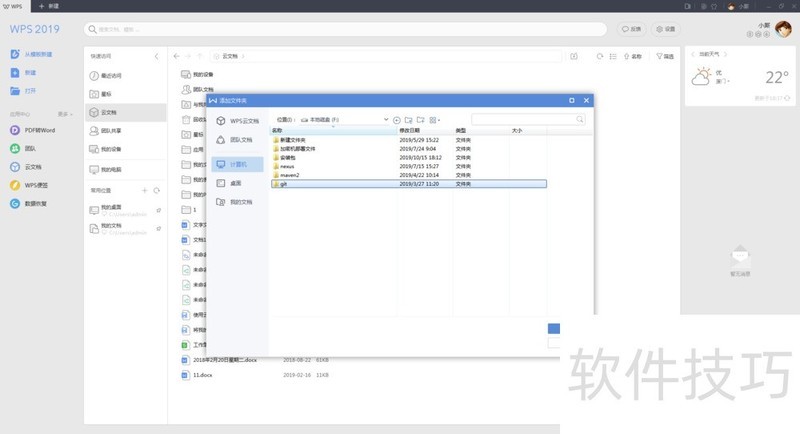800x434 pixels.
Task: Open 我的设备 folder in main file list
Action: pos(198,74)
